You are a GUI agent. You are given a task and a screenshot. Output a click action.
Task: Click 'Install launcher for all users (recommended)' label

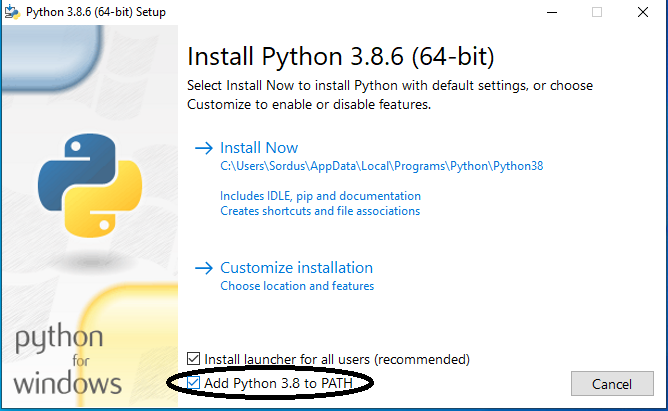[337, 358]
